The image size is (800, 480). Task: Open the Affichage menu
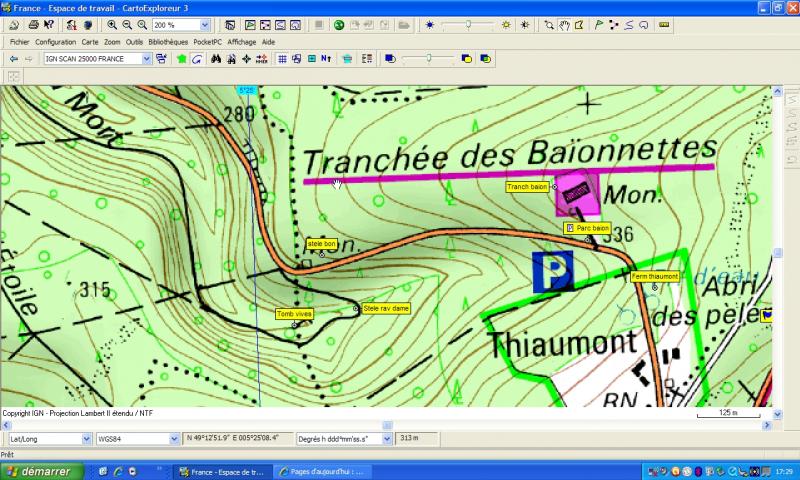click(x=242, y=42)
